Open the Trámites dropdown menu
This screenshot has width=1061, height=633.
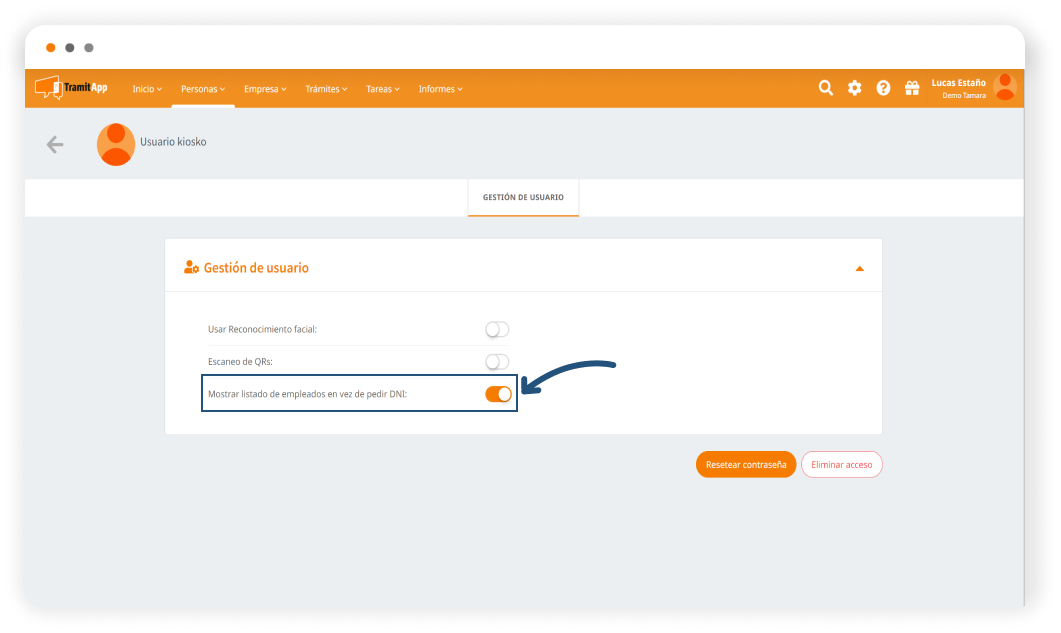pos(326,89)
